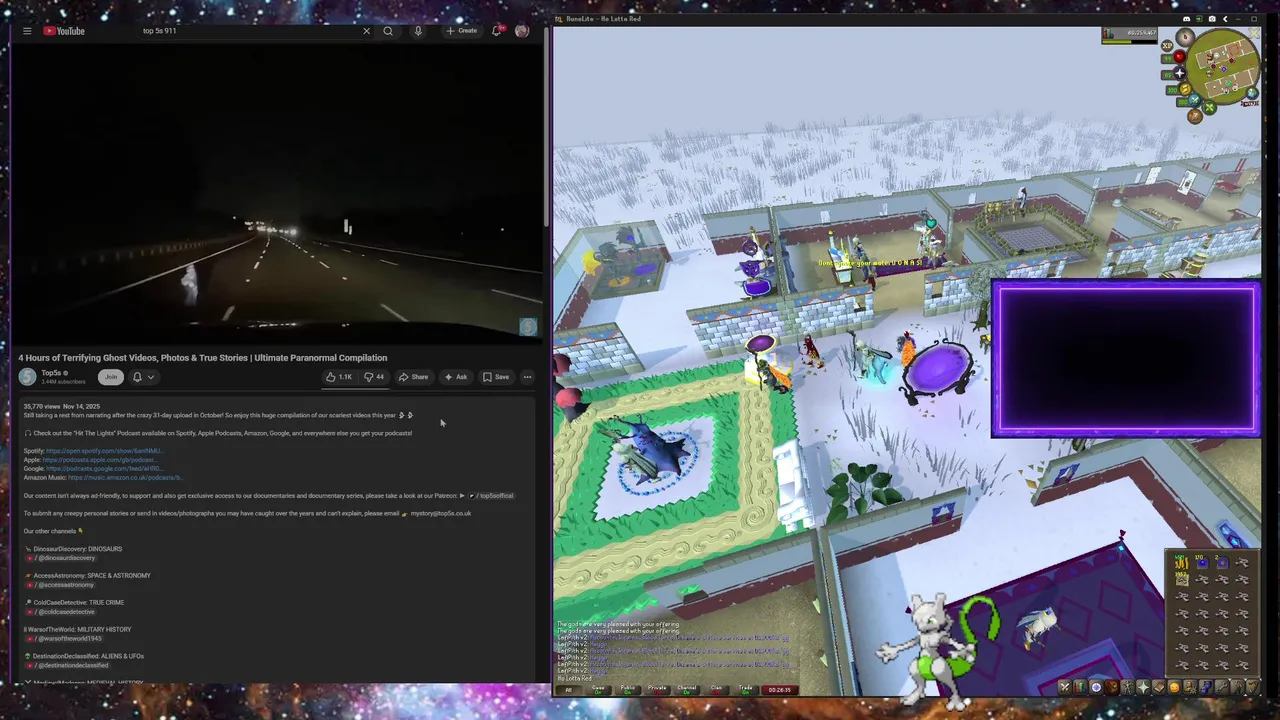Click the RuneLite compass orb
1280x720 pixels.
pos(1186,37)
